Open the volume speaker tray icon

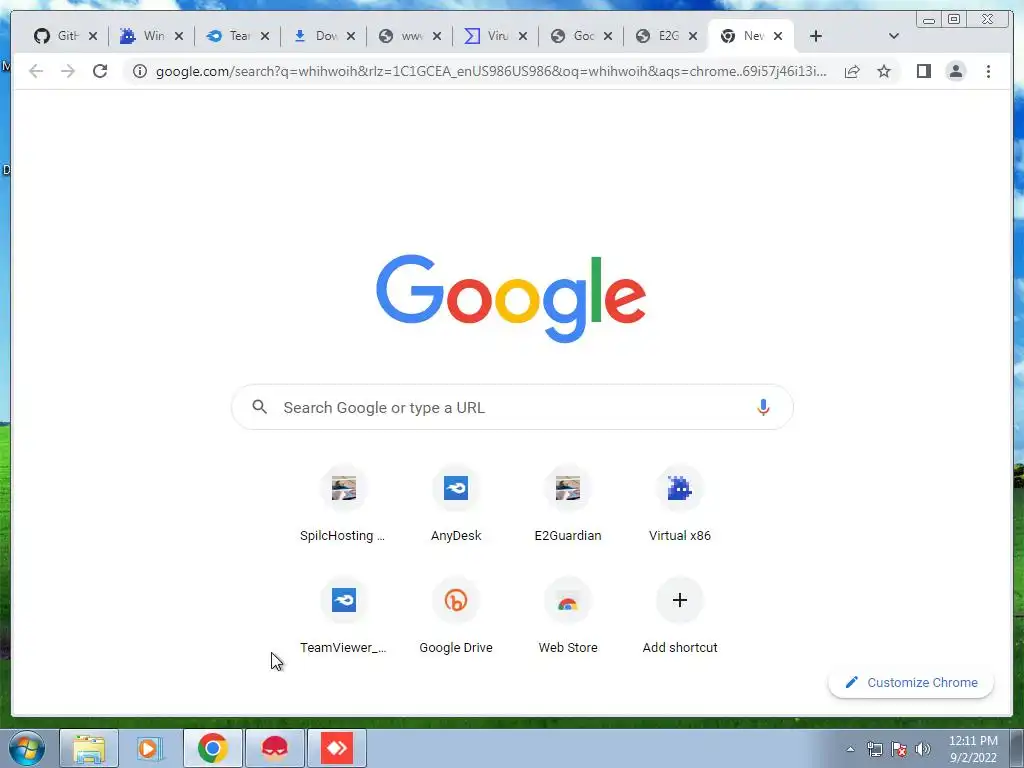923,749
